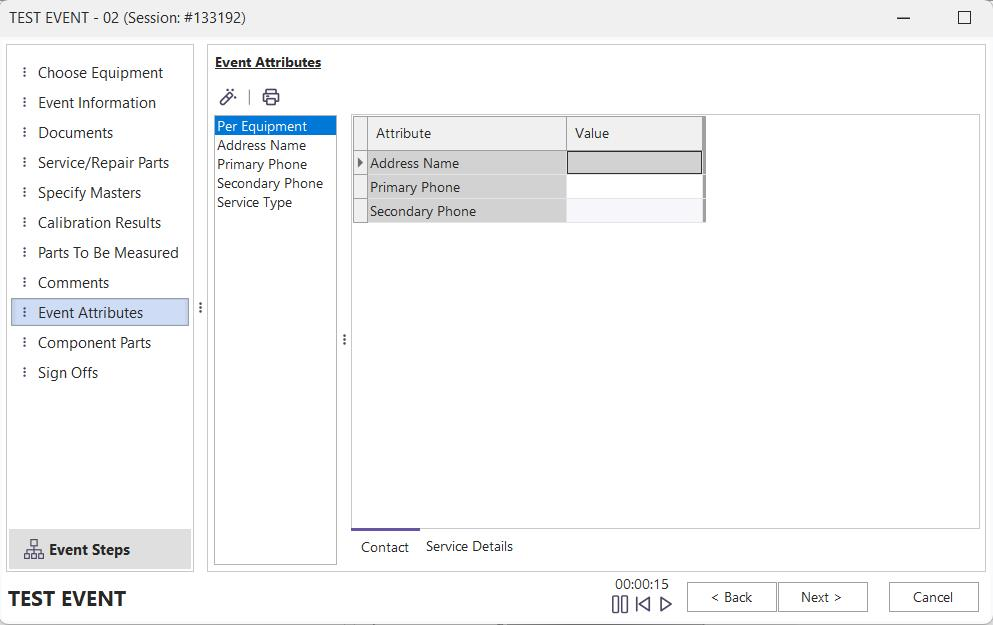Image resolution: width=993 pixels, height=625 pixels.
Task: Switch to the Service Details tab
Action: 469,546
